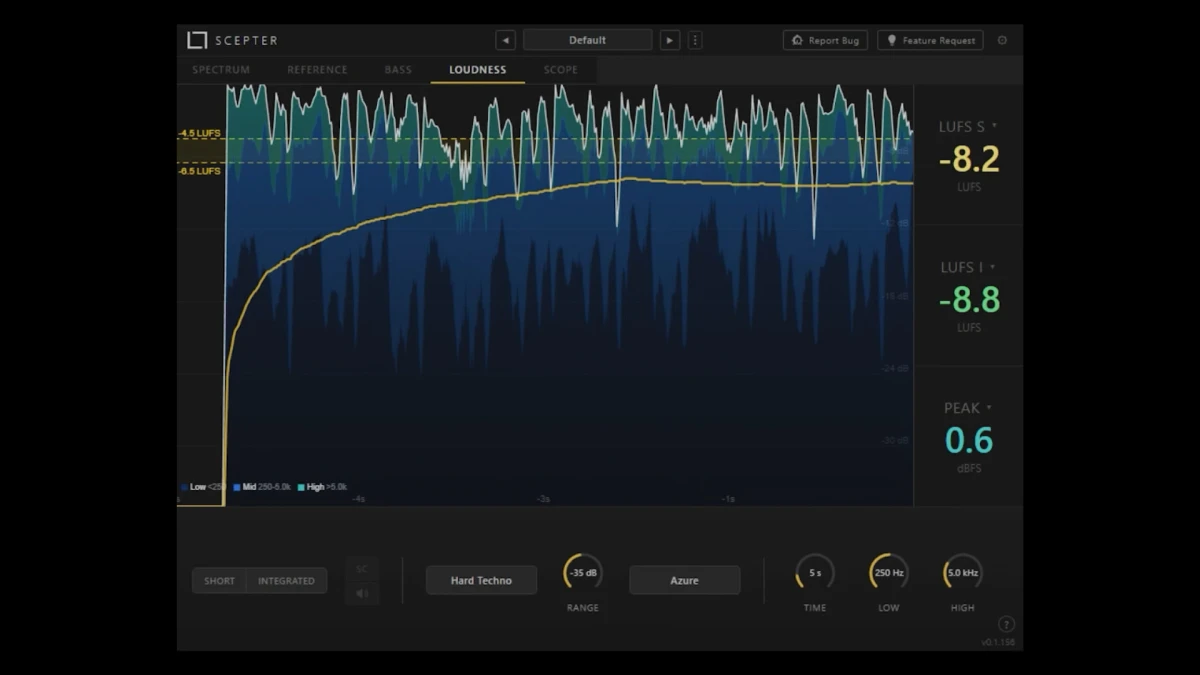
Task: Select the INTEGRATED loudness mode
Action: click(x=286, y=581)
